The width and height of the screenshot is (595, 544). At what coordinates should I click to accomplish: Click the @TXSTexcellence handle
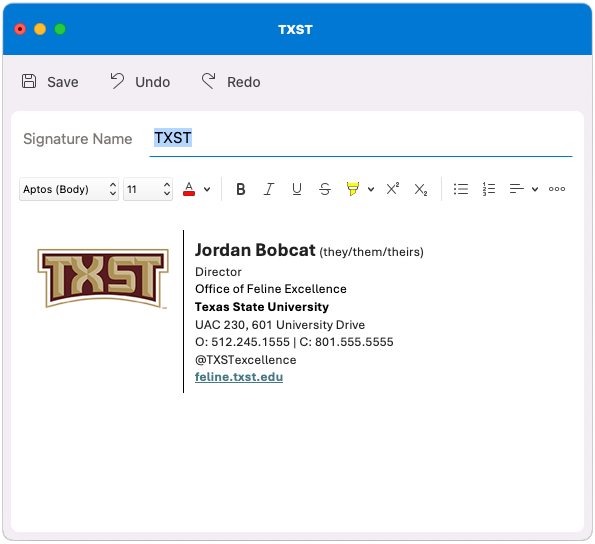tap(246, 360)
